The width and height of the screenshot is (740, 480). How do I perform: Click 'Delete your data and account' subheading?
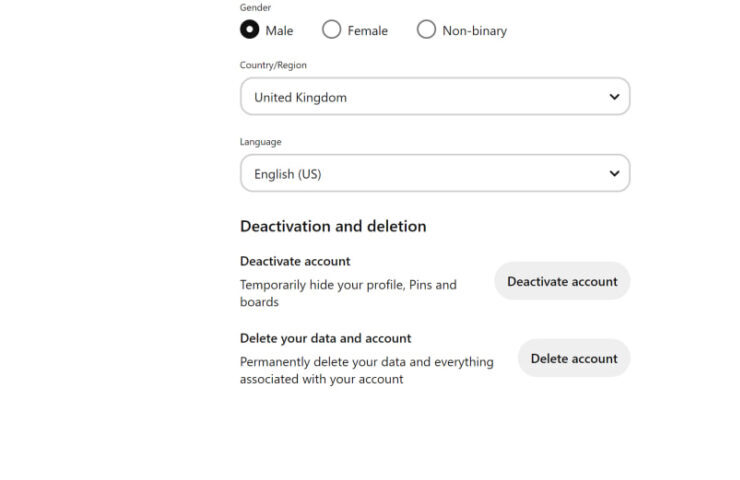(326, 338)
